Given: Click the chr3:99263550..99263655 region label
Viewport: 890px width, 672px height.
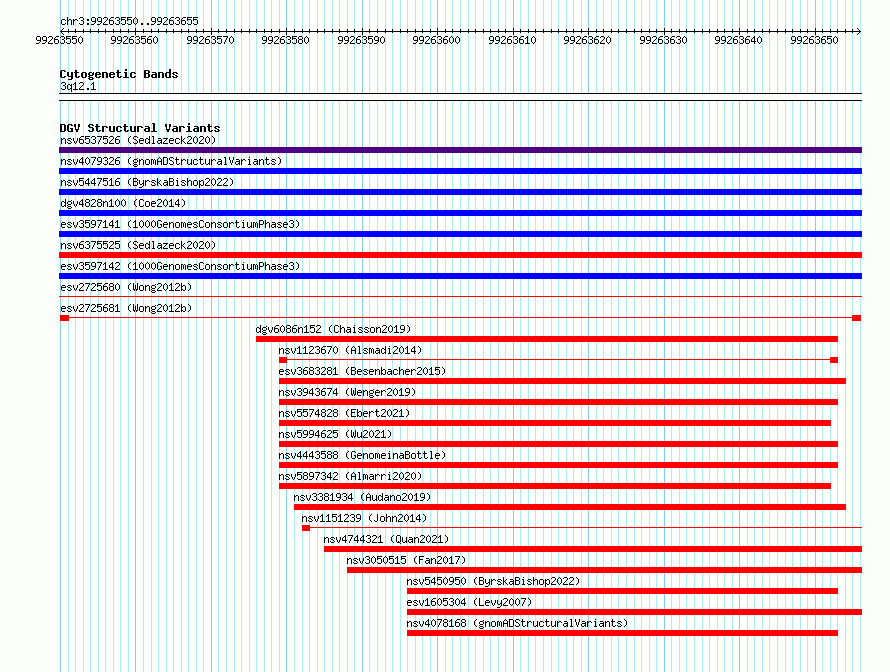Looking at the screenshot, I should tap(129, 21).
